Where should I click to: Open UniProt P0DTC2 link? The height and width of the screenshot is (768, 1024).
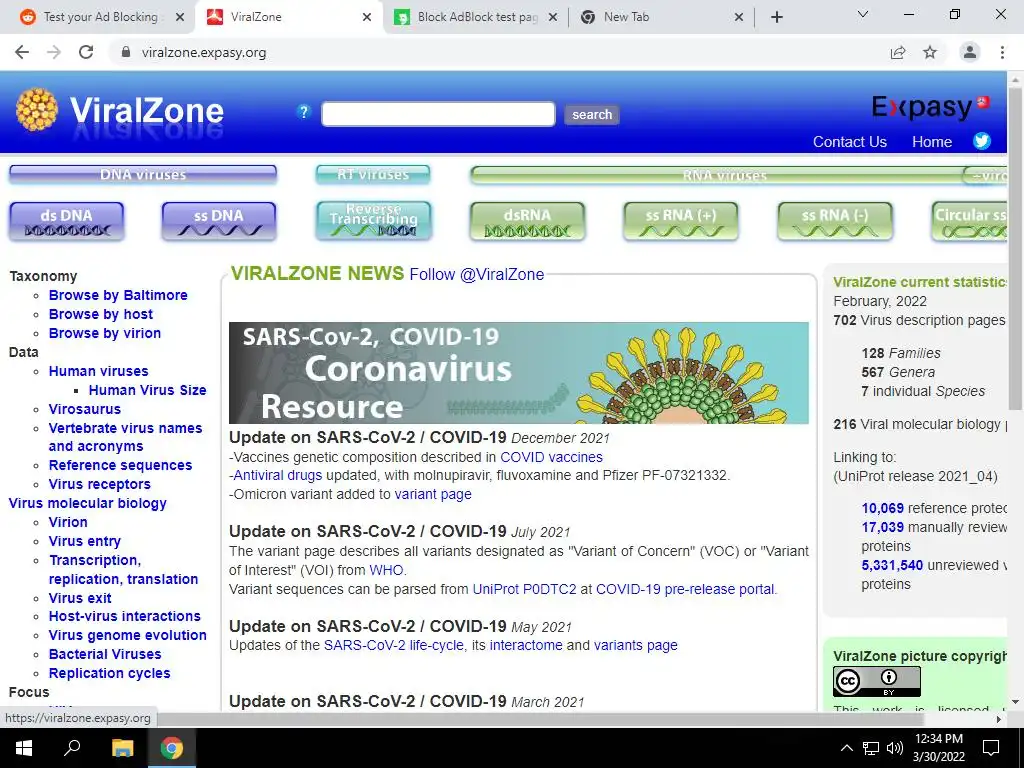pos(524,589)
